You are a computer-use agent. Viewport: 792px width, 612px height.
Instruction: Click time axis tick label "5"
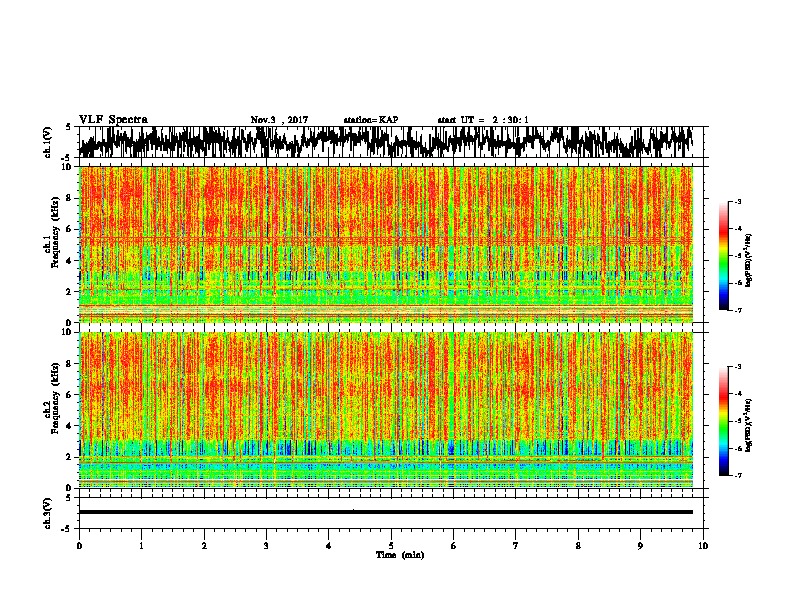click(x=391, y=546)
